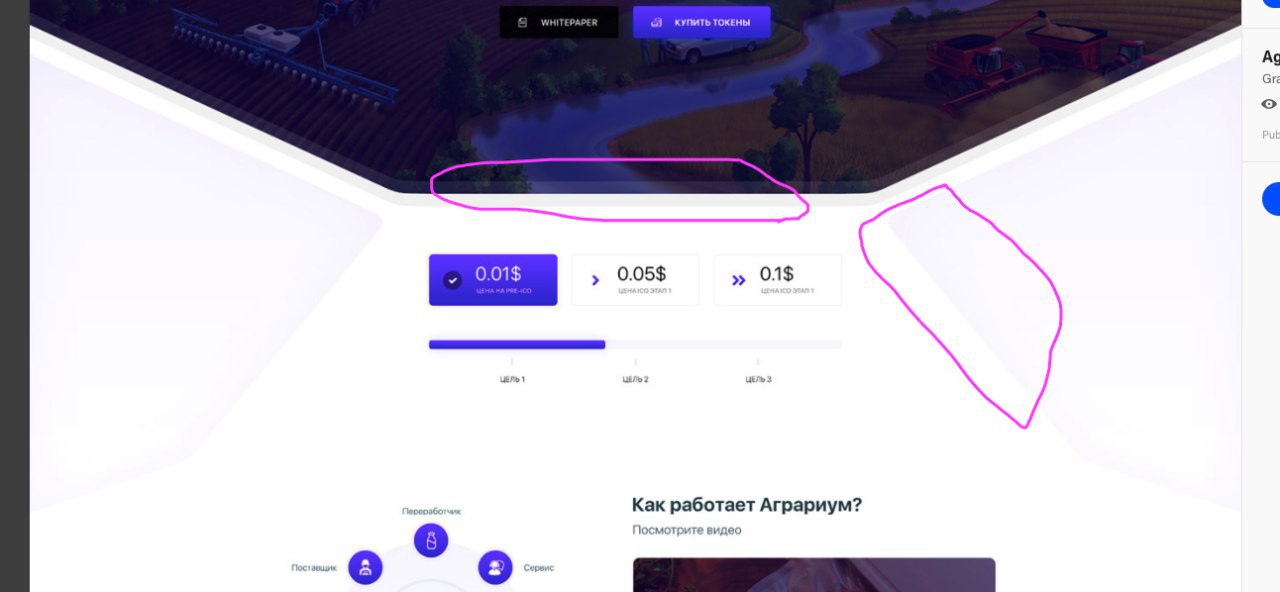The width and height of the screenshot is (1280, 592).
Task: Click the Сервис support icon
Action: tap(495, 567)
